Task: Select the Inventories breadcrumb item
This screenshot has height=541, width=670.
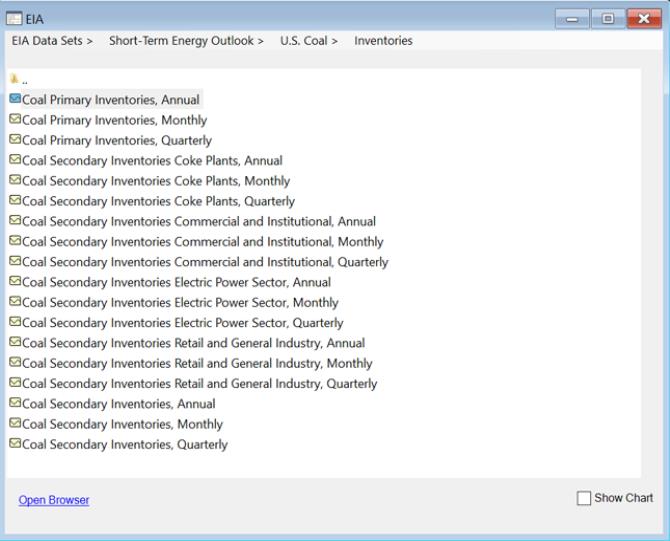Action: coord(383,41)
